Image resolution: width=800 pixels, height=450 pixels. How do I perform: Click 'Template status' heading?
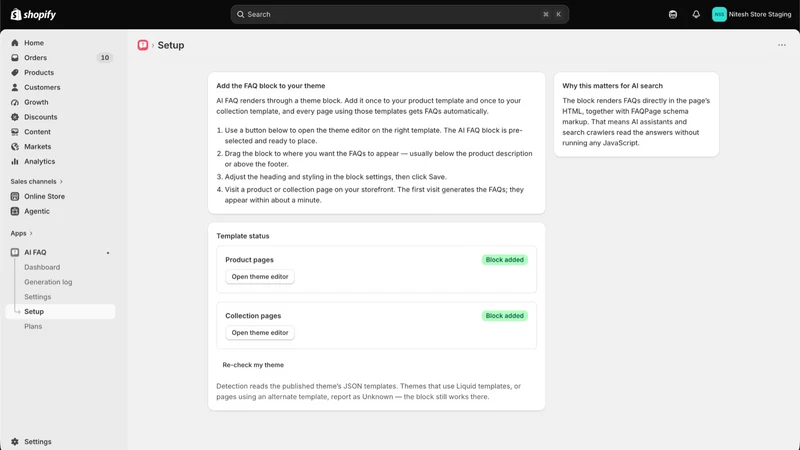click(242, 236)
